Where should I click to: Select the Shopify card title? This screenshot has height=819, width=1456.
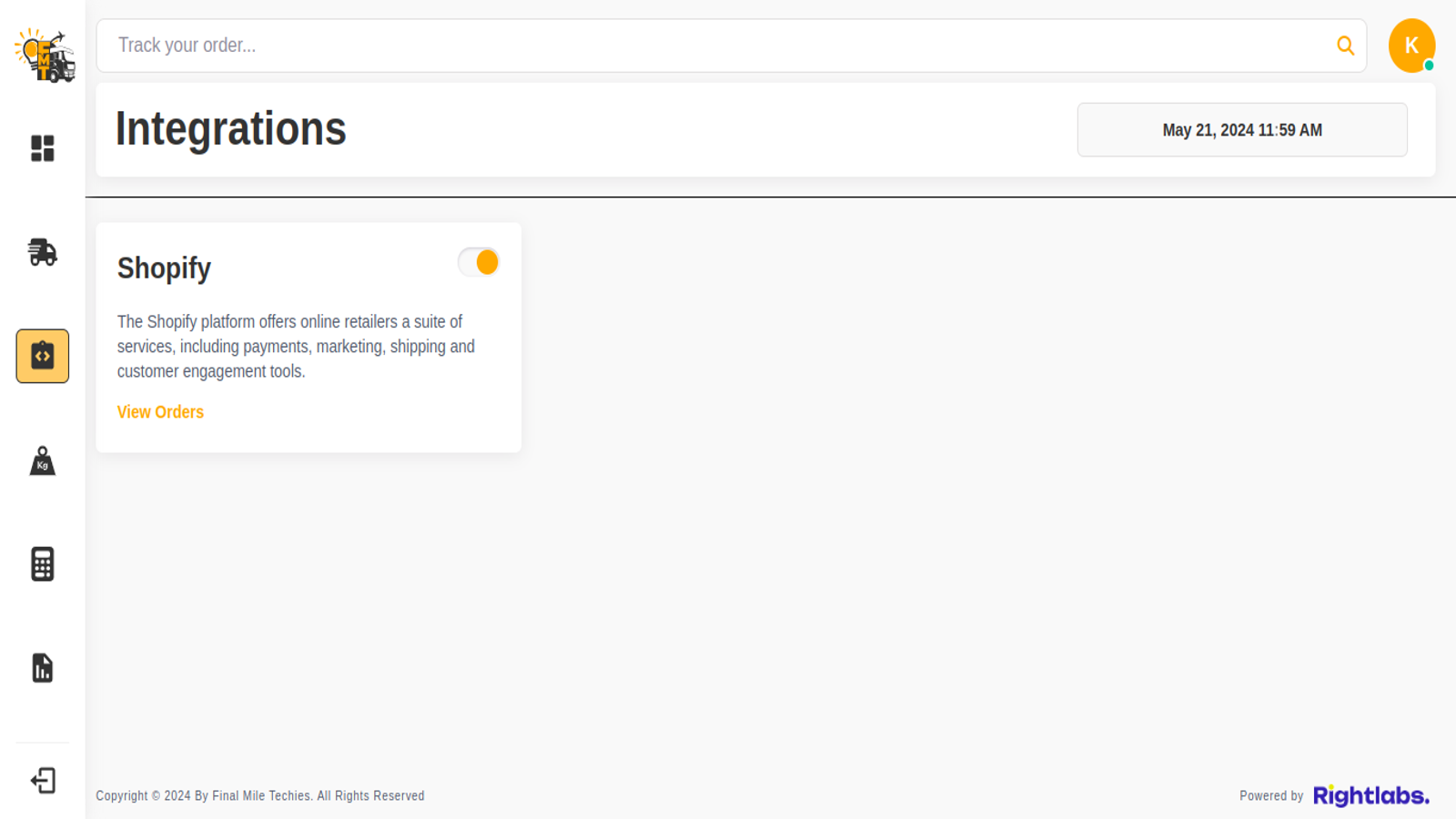[164, 268]
